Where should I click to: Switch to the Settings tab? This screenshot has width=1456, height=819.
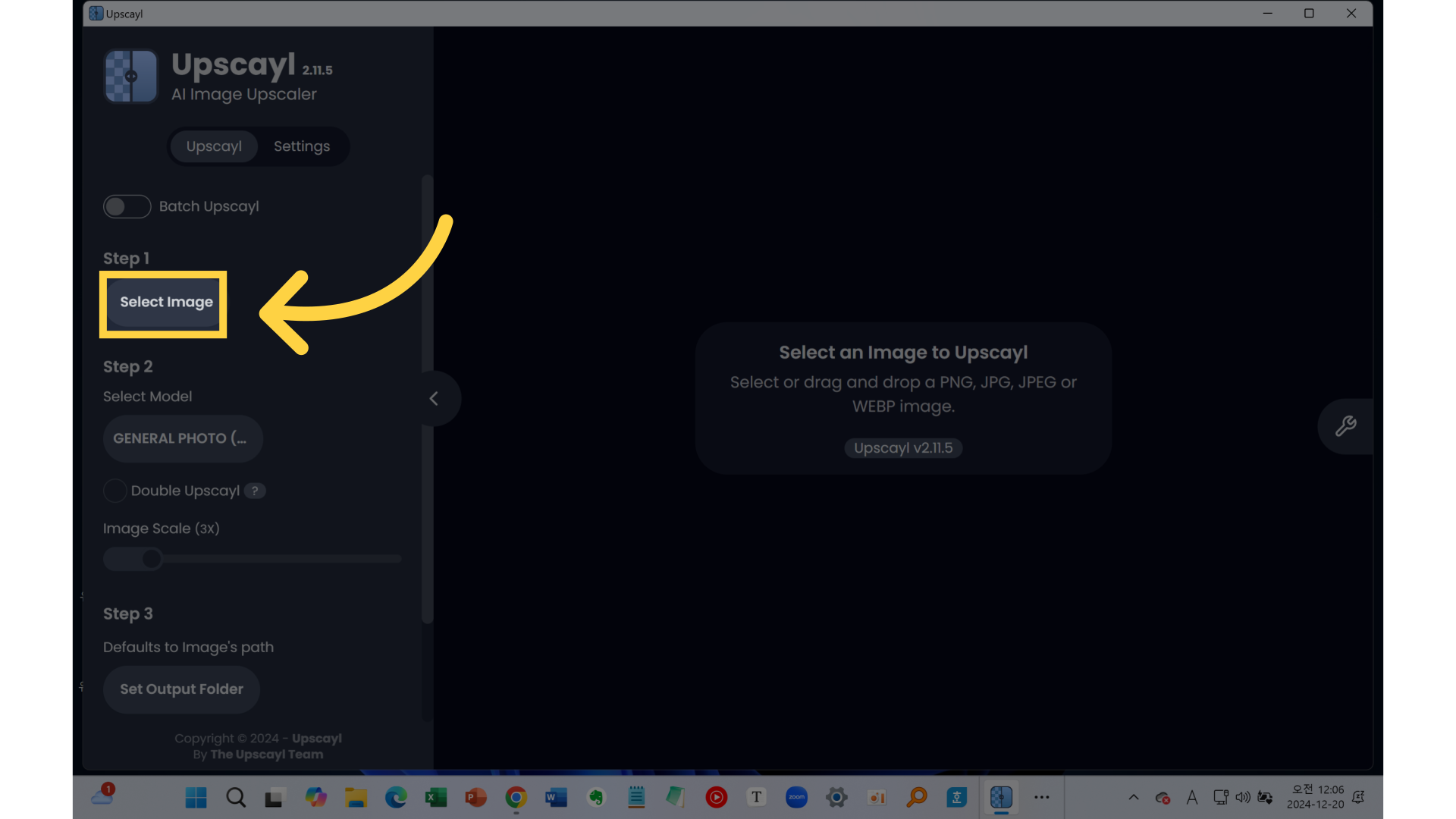click(x=301, y=146)
